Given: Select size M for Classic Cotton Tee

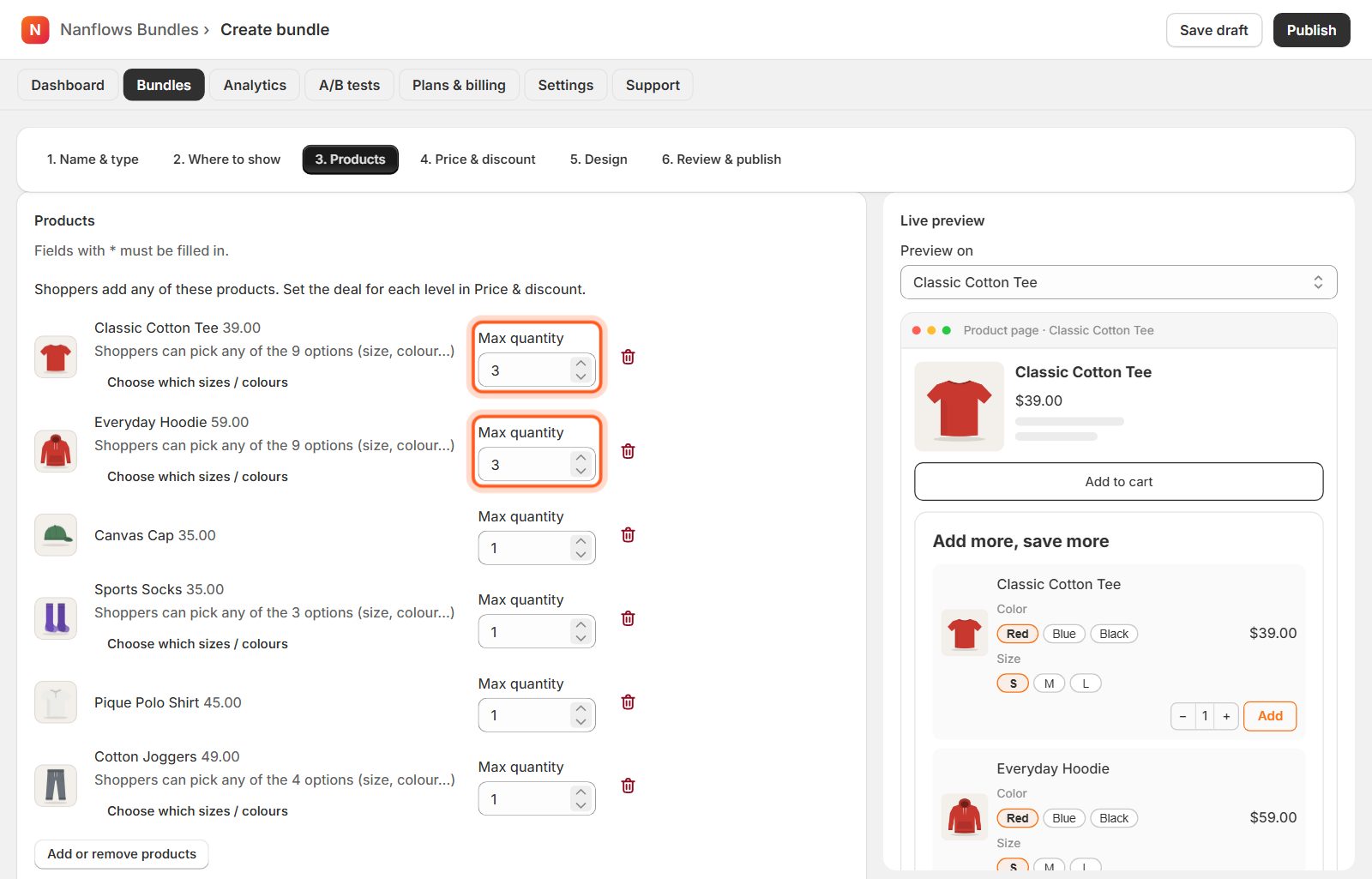Looking at the screenshot, I should (1049, 683).
